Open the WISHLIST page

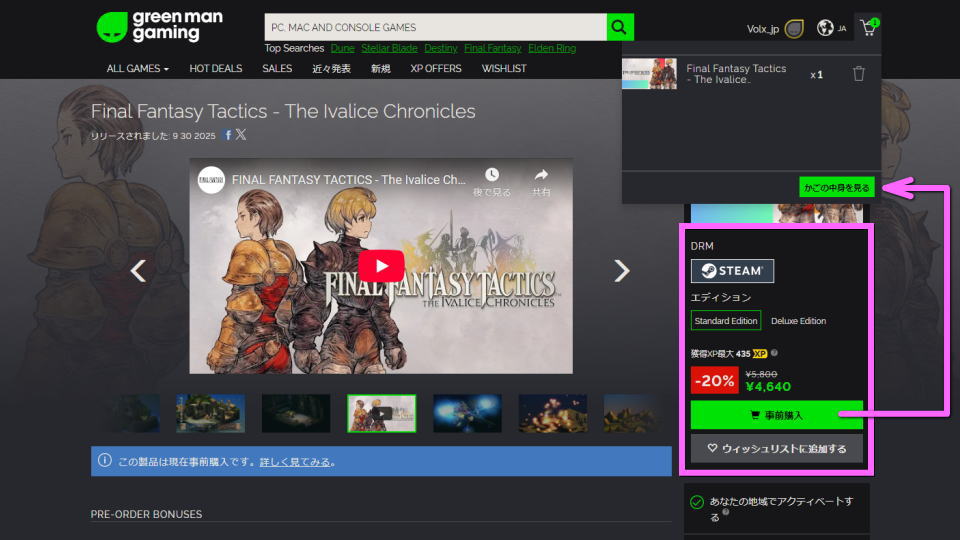click(x=504, y=69)
